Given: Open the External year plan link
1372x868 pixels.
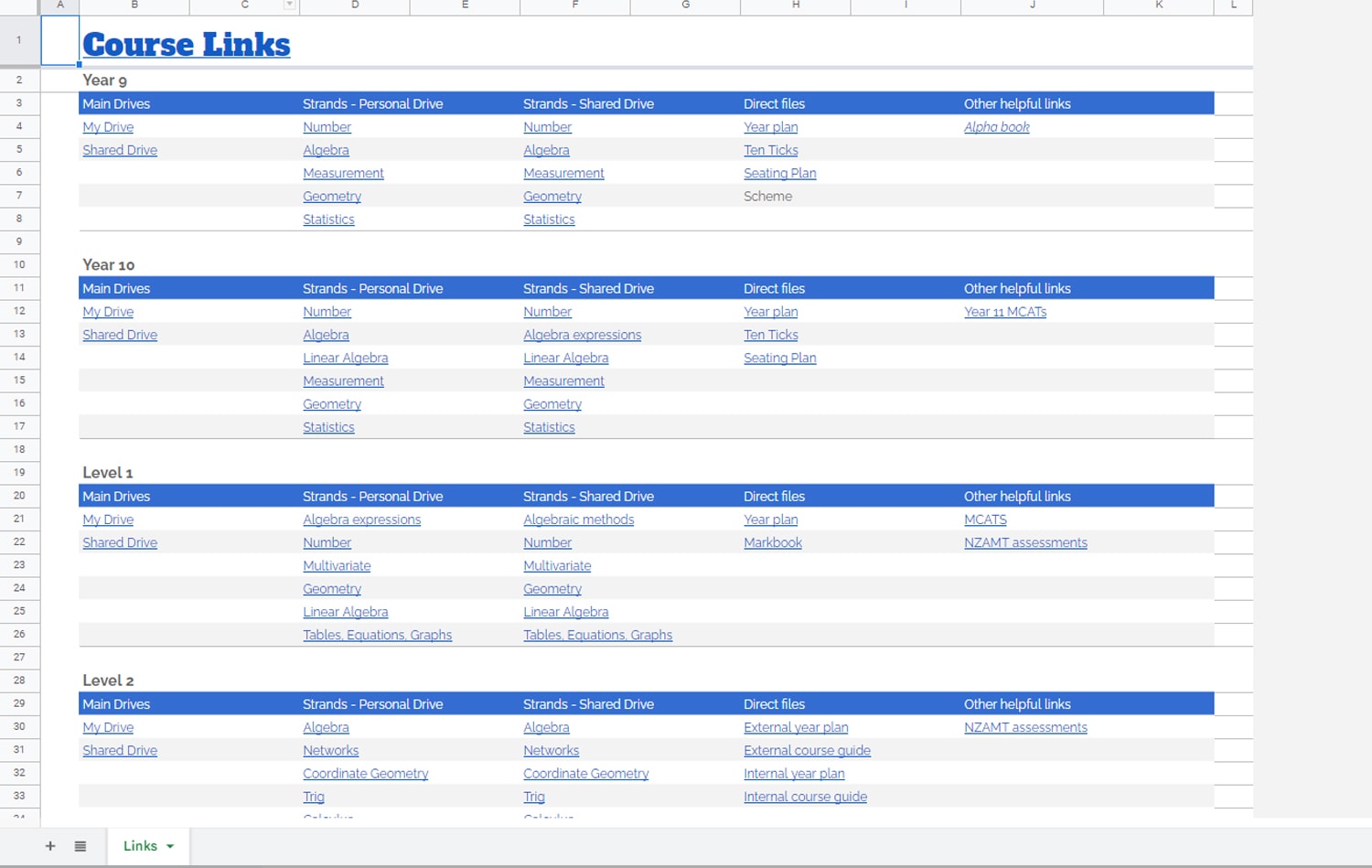Looking at the screenshot, I should tap(796, 727).
